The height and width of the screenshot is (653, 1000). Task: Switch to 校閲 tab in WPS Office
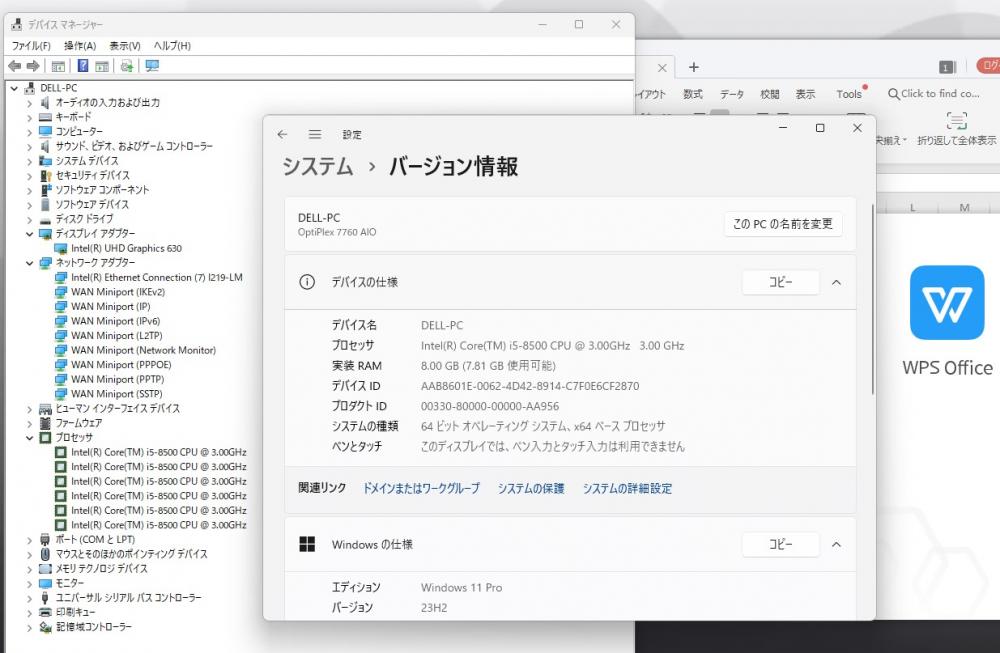pyautogui.click(x=770, y=94)
